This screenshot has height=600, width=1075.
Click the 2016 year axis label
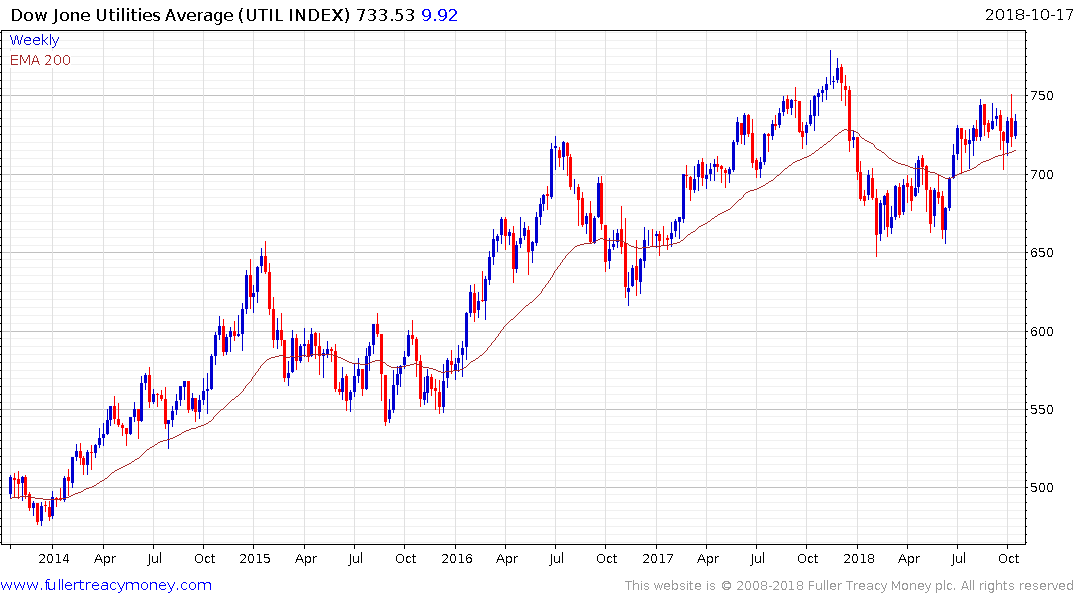coord(457,559)
